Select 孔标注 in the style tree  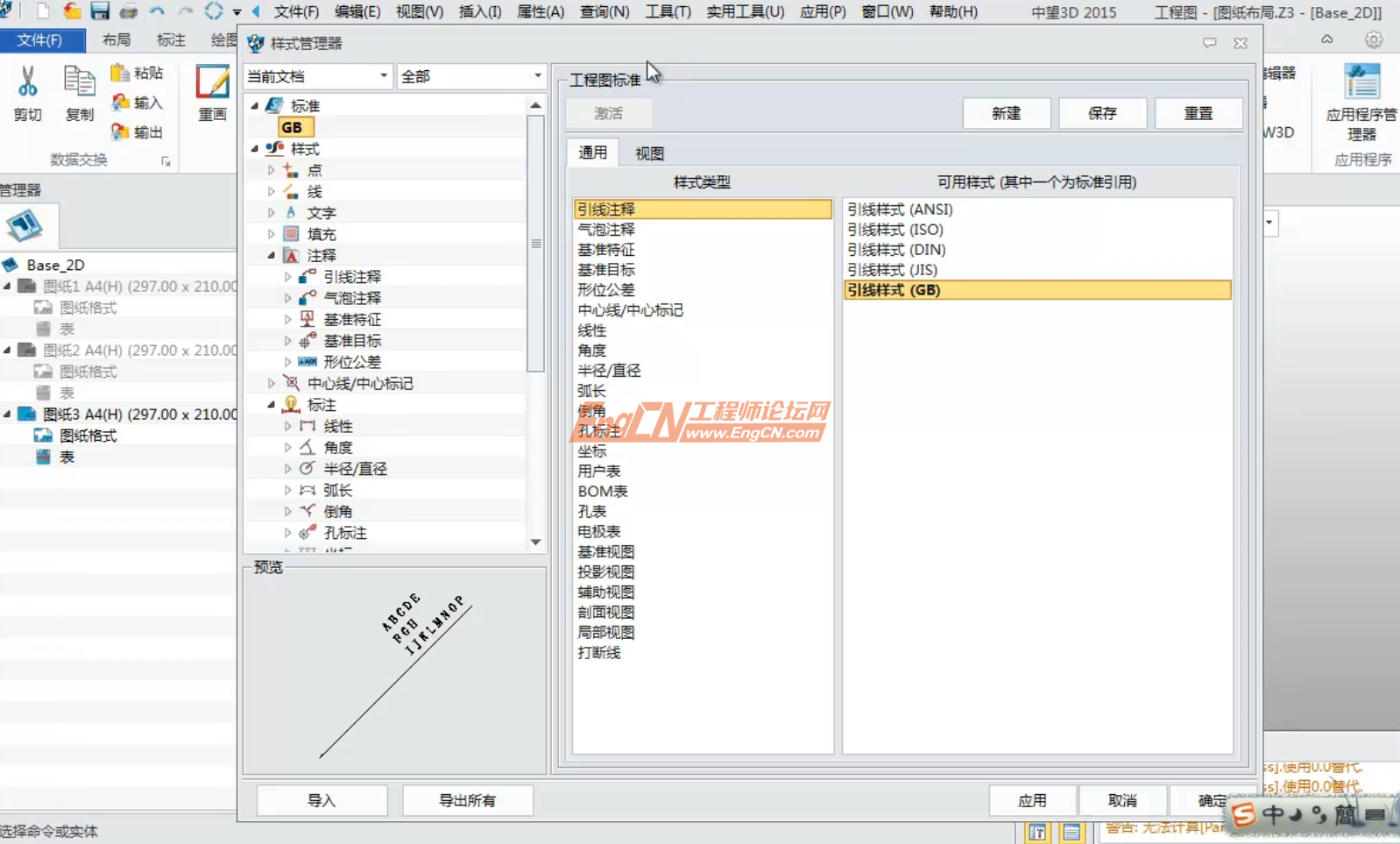click(345, 533)
